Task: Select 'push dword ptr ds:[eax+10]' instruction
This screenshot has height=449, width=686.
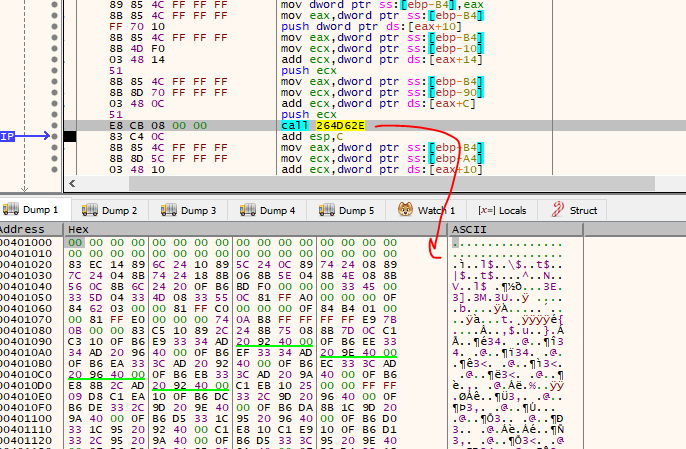Action: [371, 26]
